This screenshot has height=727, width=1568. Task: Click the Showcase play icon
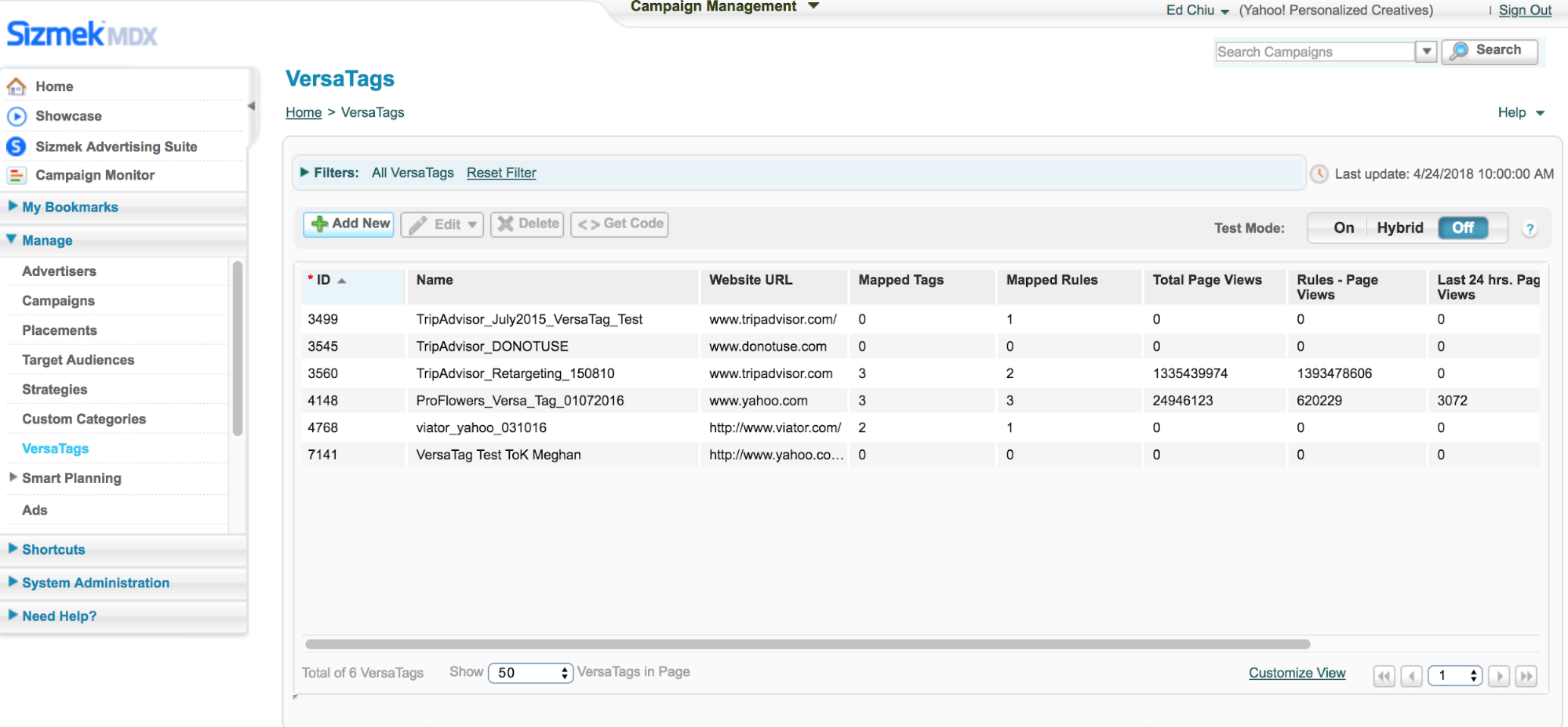(x=16, y=116)
